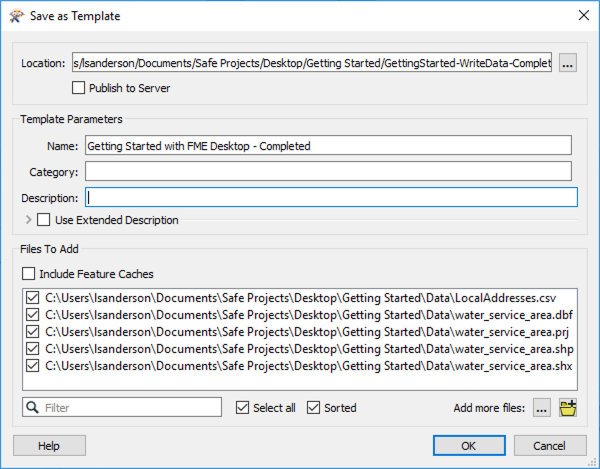The image size is (600, 469).
Task: Expand the Extended Description arrow
Action: (x=28, y=220)
